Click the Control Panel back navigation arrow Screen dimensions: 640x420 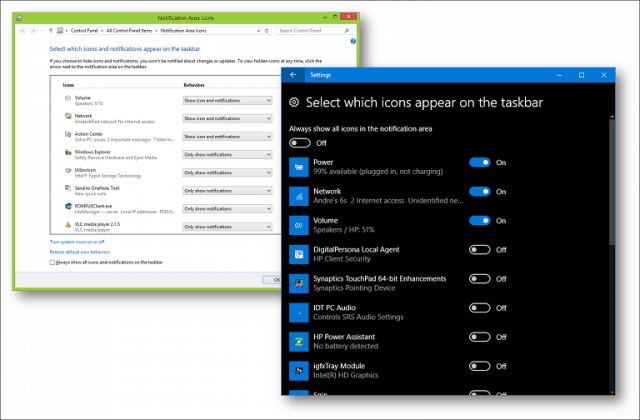[x=22, y=31]
